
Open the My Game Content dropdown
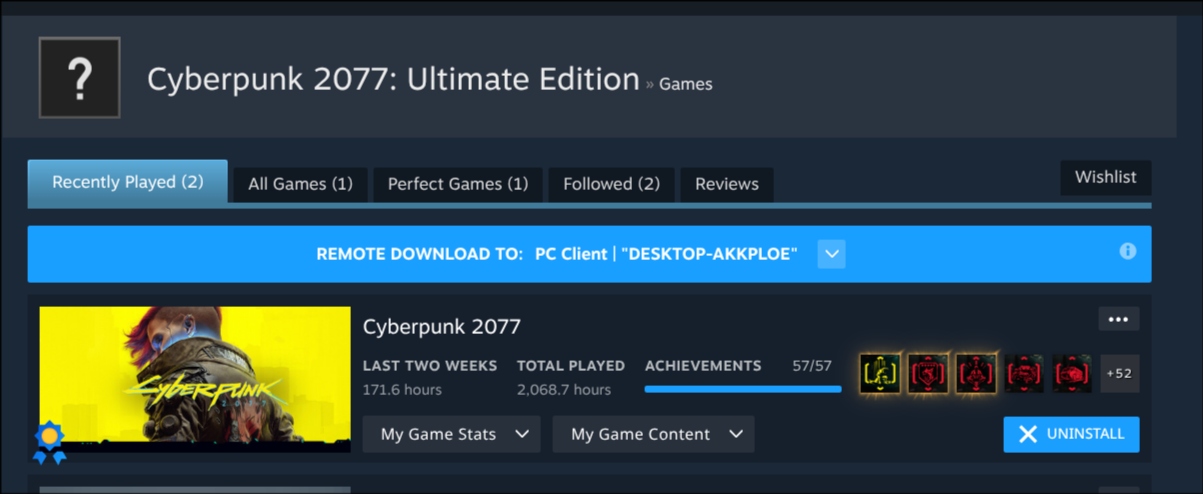pyautogui.click(x=653, y=434)
